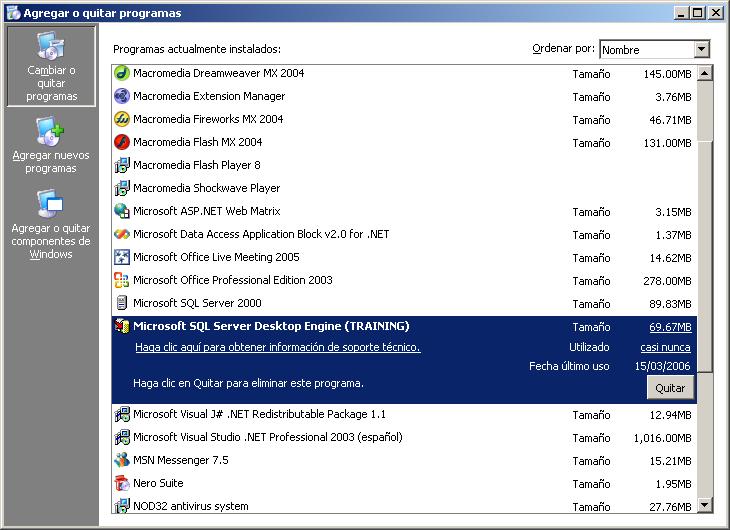The height and width of the screenshot is (530, 730).
Task: Close the Agregar o quitar programas window
Action: point(716,13)
